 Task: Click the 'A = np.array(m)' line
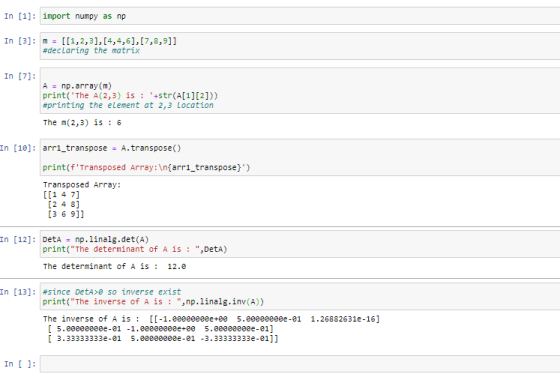pyautogui.click(x=77, y=86)
